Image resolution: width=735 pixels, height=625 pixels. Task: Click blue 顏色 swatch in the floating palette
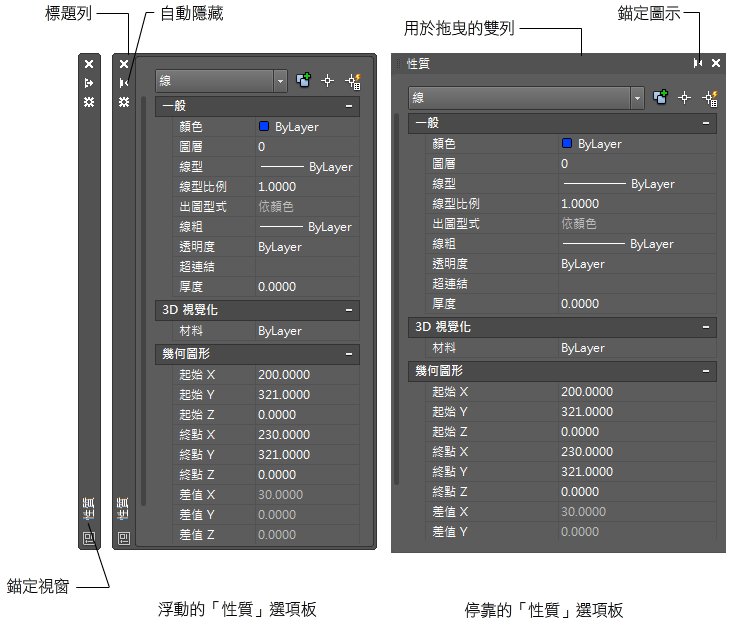pyautogui.click(x=264, y=126)
